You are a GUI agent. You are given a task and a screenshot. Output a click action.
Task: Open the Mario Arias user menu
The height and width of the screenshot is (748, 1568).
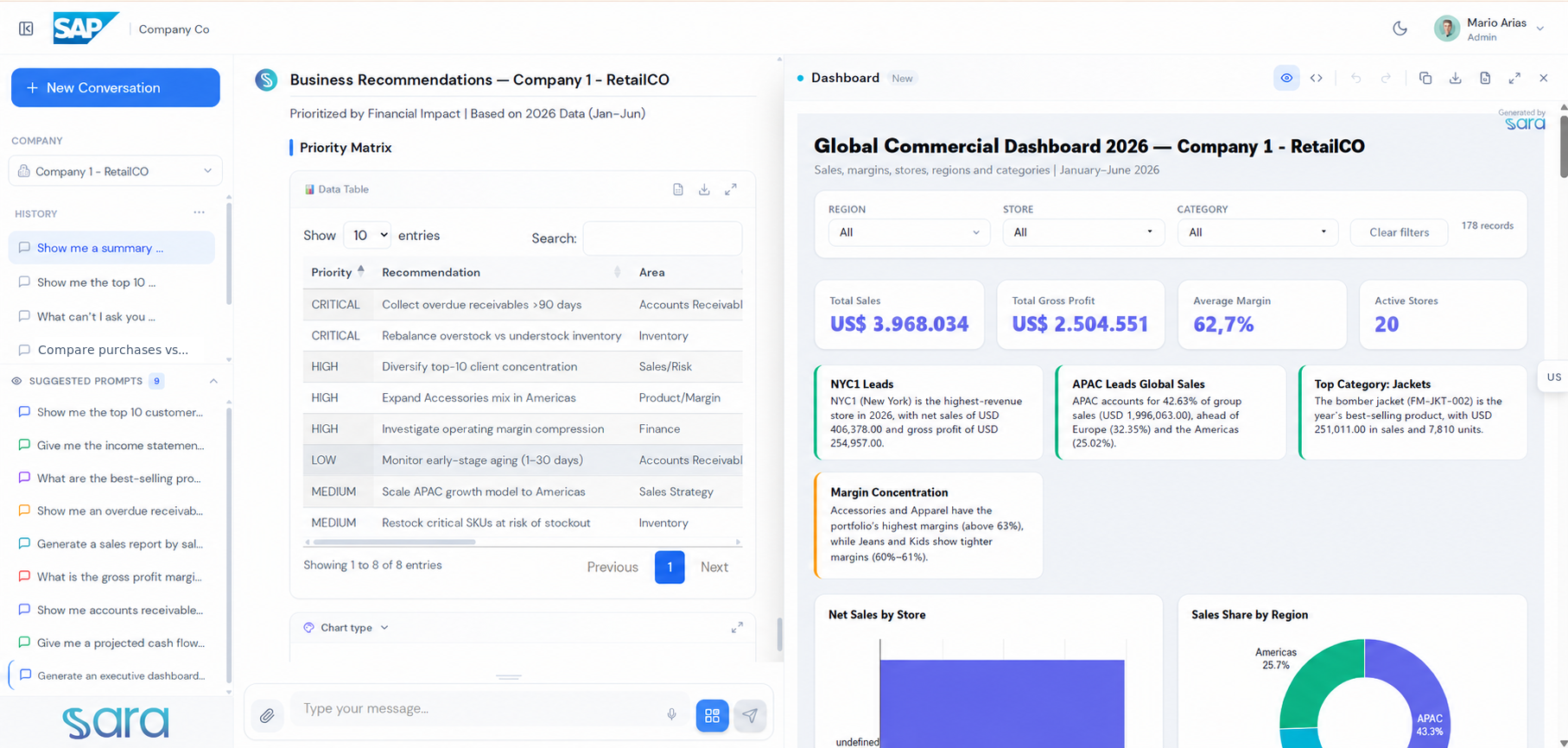[1489, 29]
